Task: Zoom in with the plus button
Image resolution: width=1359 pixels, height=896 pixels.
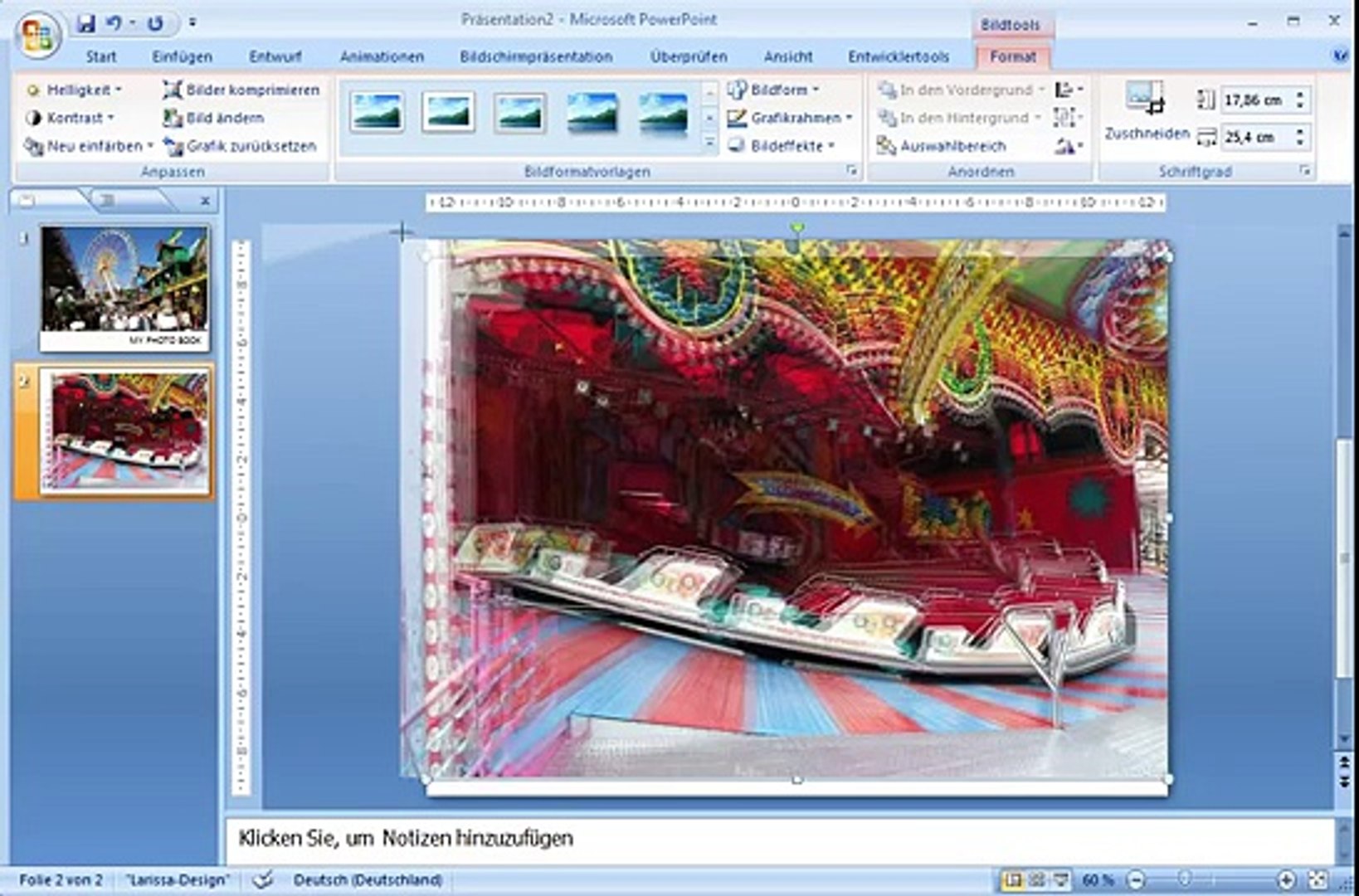Action: coord(1286,880)
